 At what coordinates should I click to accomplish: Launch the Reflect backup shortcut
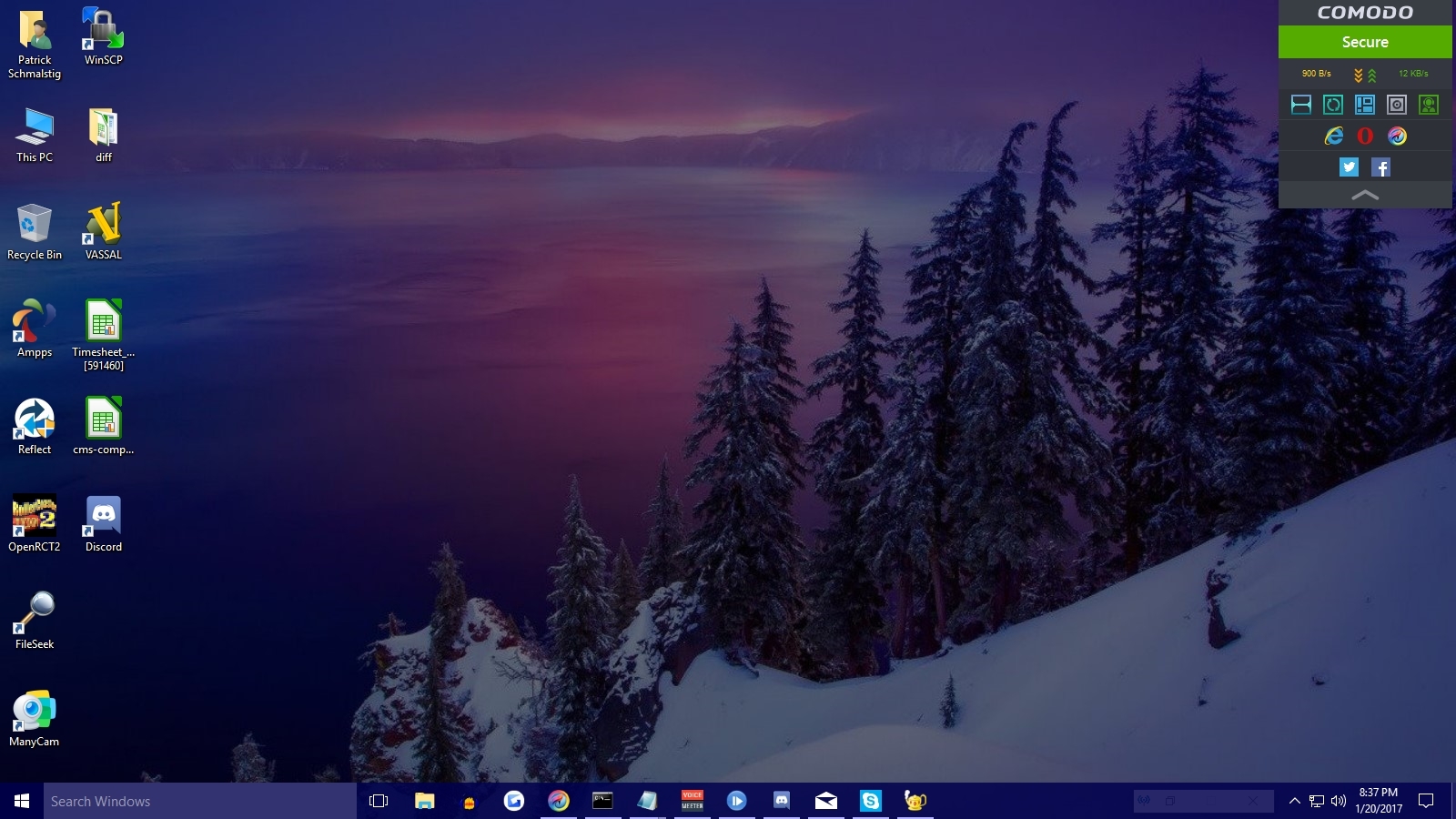coord(35,427)
